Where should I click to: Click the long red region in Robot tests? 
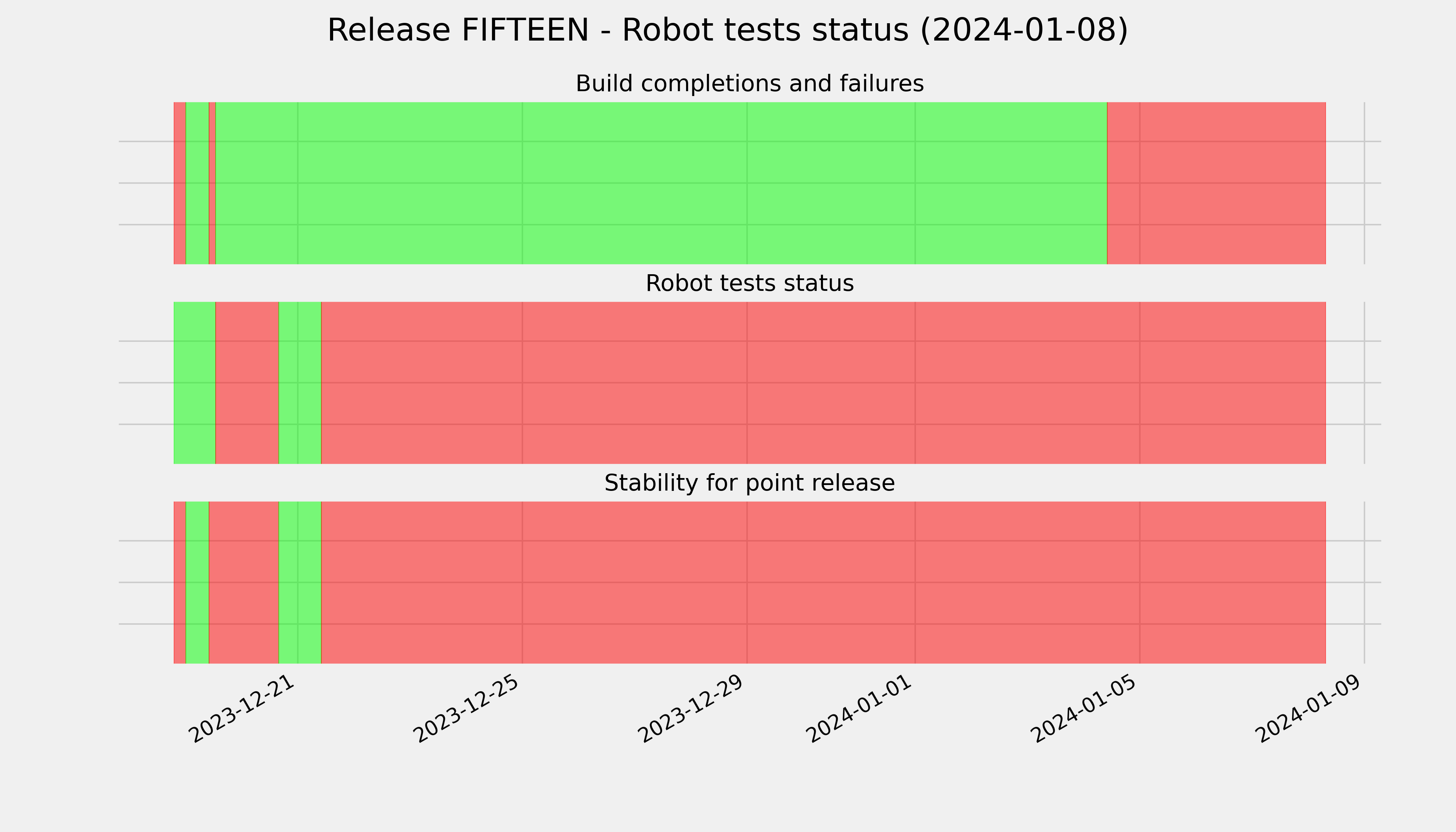[x=823, y=383]
